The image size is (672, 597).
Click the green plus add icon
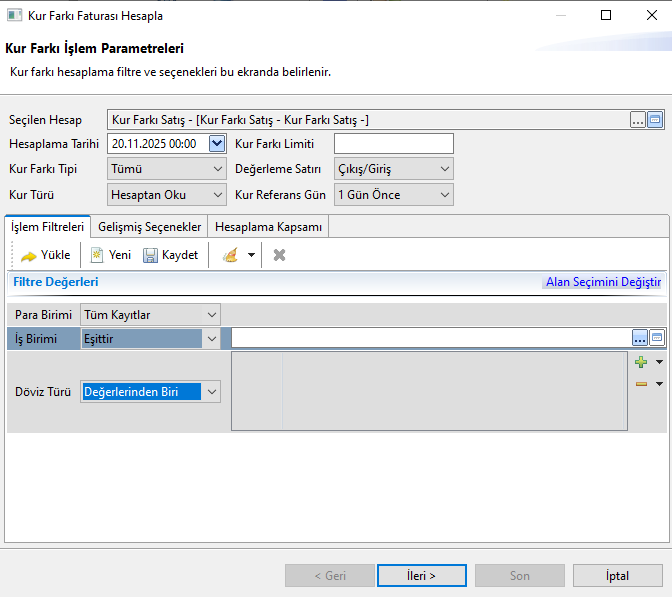click(x=641, y=362)
